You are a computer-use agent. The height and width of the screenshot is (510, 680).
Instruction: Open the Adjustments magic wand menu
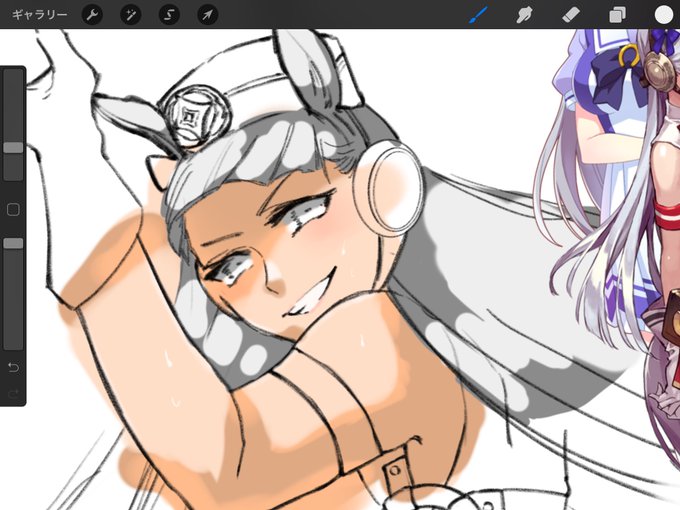pyautogui.click(x=131, y=15)
